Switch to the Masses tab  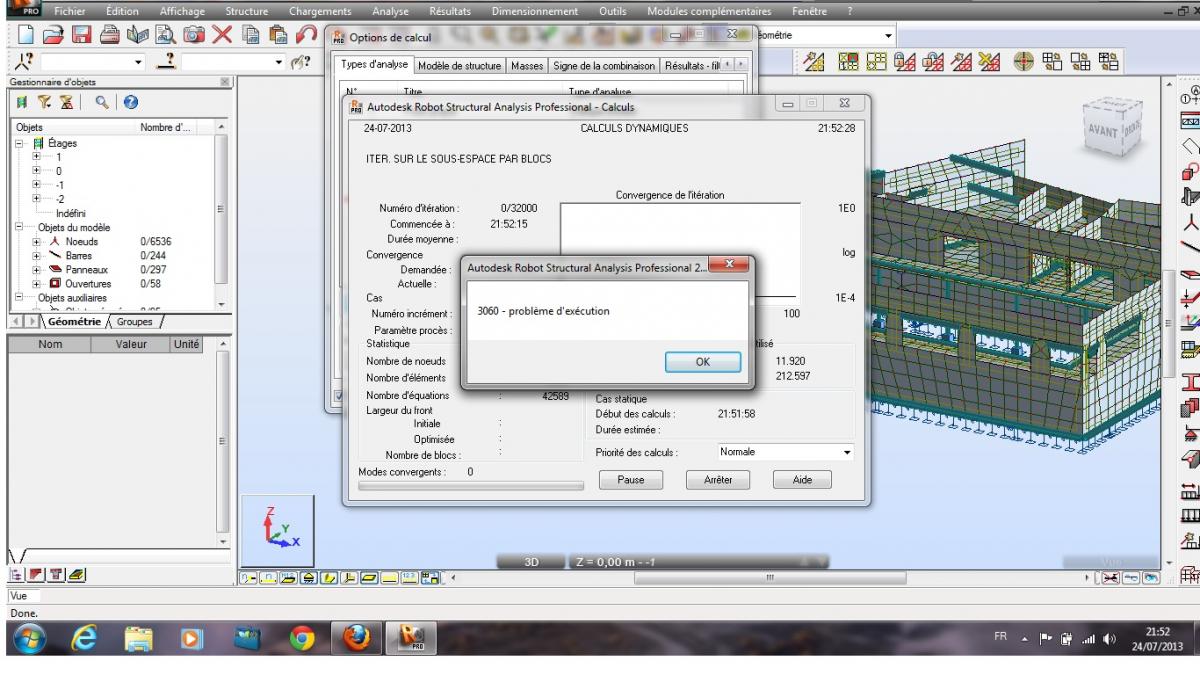coord(527,66)
